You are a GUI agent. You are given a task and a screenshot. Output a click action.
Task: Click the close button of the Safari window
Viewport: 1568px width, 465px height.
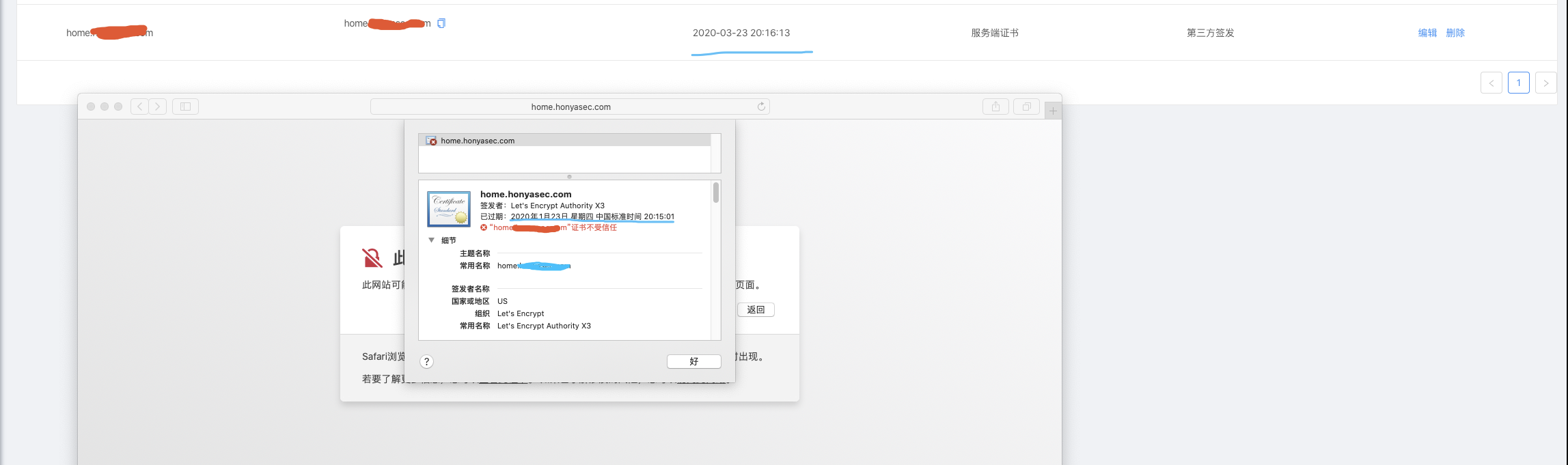tap(91, 107)
